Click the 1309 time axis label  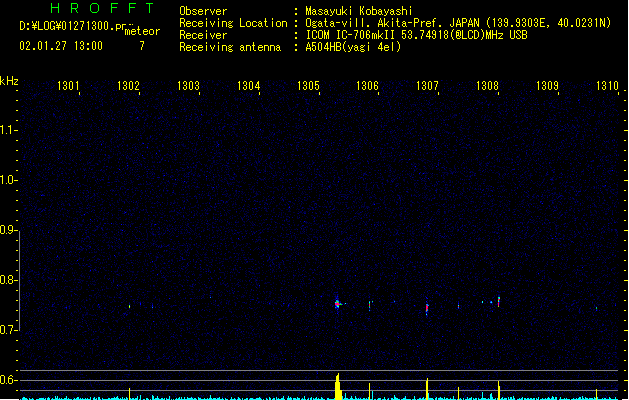[x=547, y=85]
